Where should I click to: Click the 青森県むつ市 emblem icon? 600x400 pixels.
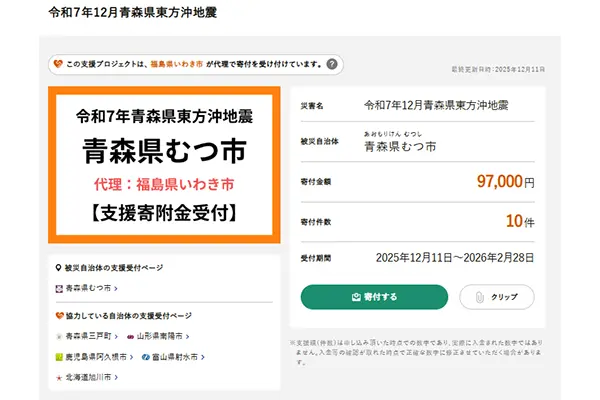(x=59, y=288)
